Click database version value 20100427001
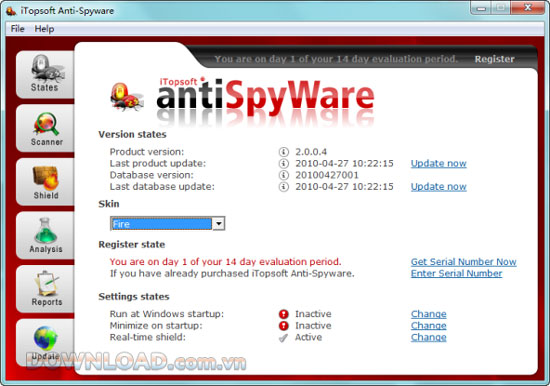Screen dimensions: 550x386 point(327,175)
